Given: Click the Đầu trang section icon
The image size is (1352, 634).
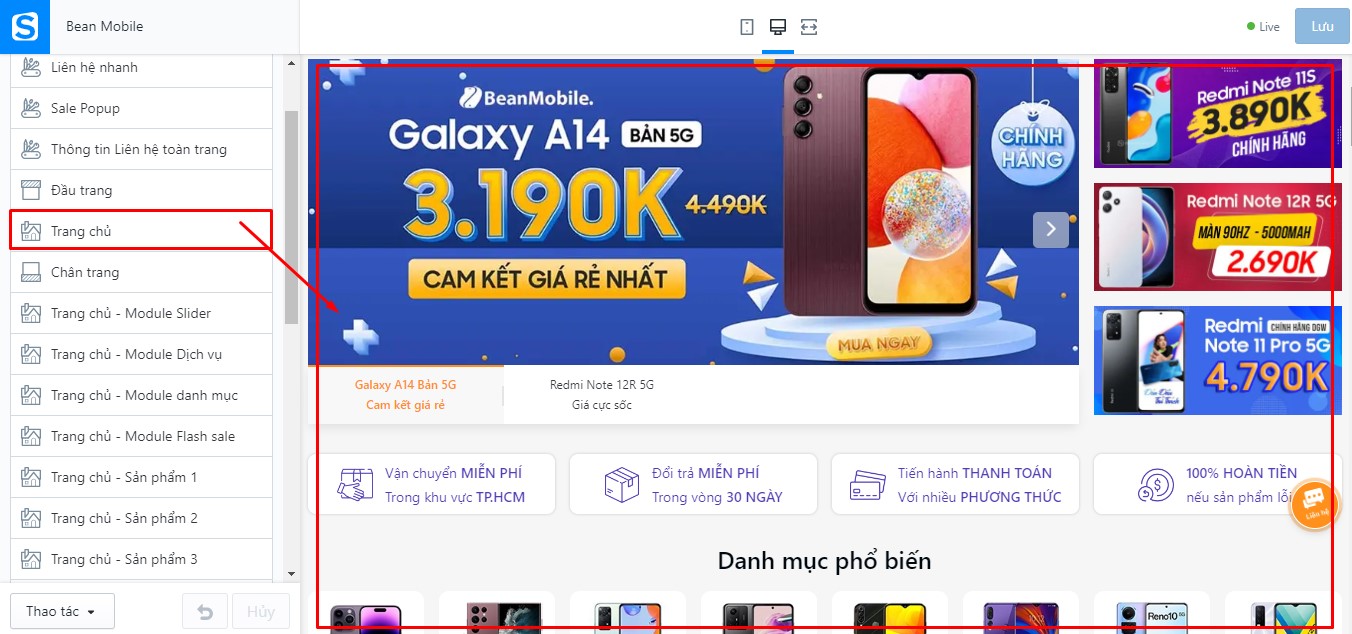Looking at the screenshot, I should point(30,190).
